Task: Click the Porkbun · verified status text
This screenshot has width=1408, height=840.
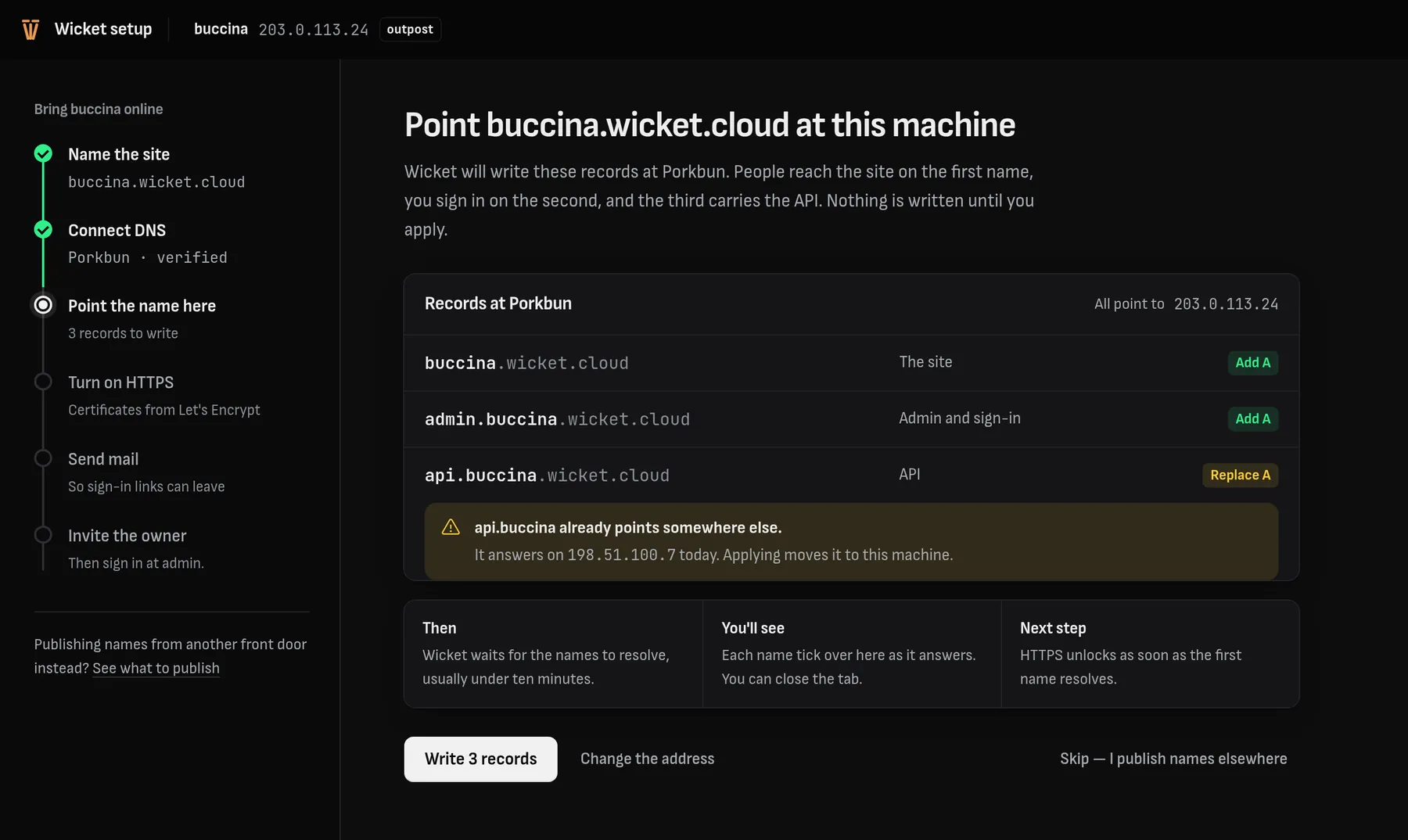Action: (x=148, y=257)
